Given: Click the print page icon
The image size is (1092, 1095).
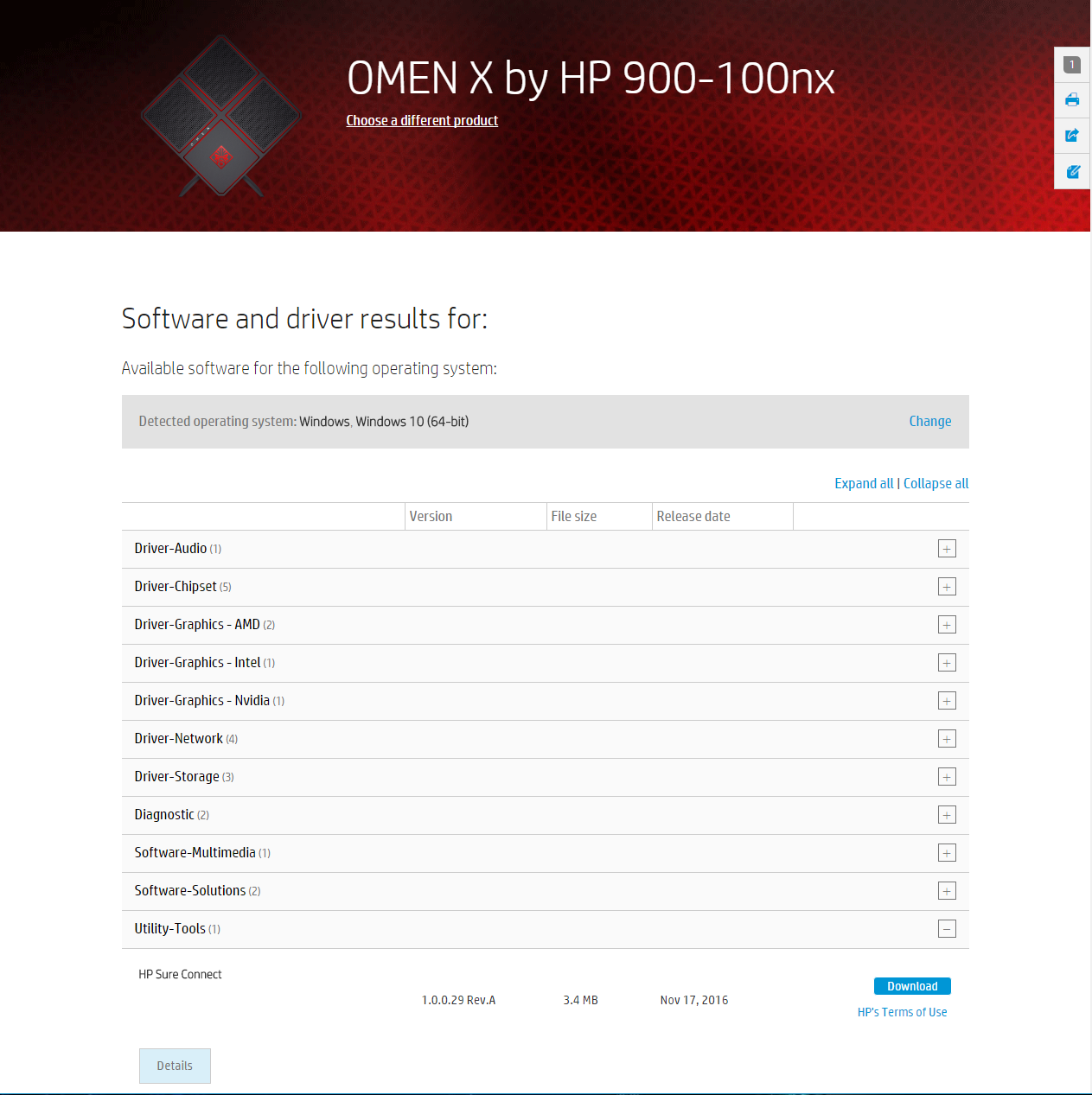Looking at the screenshot, I should tap(1072, 99).
